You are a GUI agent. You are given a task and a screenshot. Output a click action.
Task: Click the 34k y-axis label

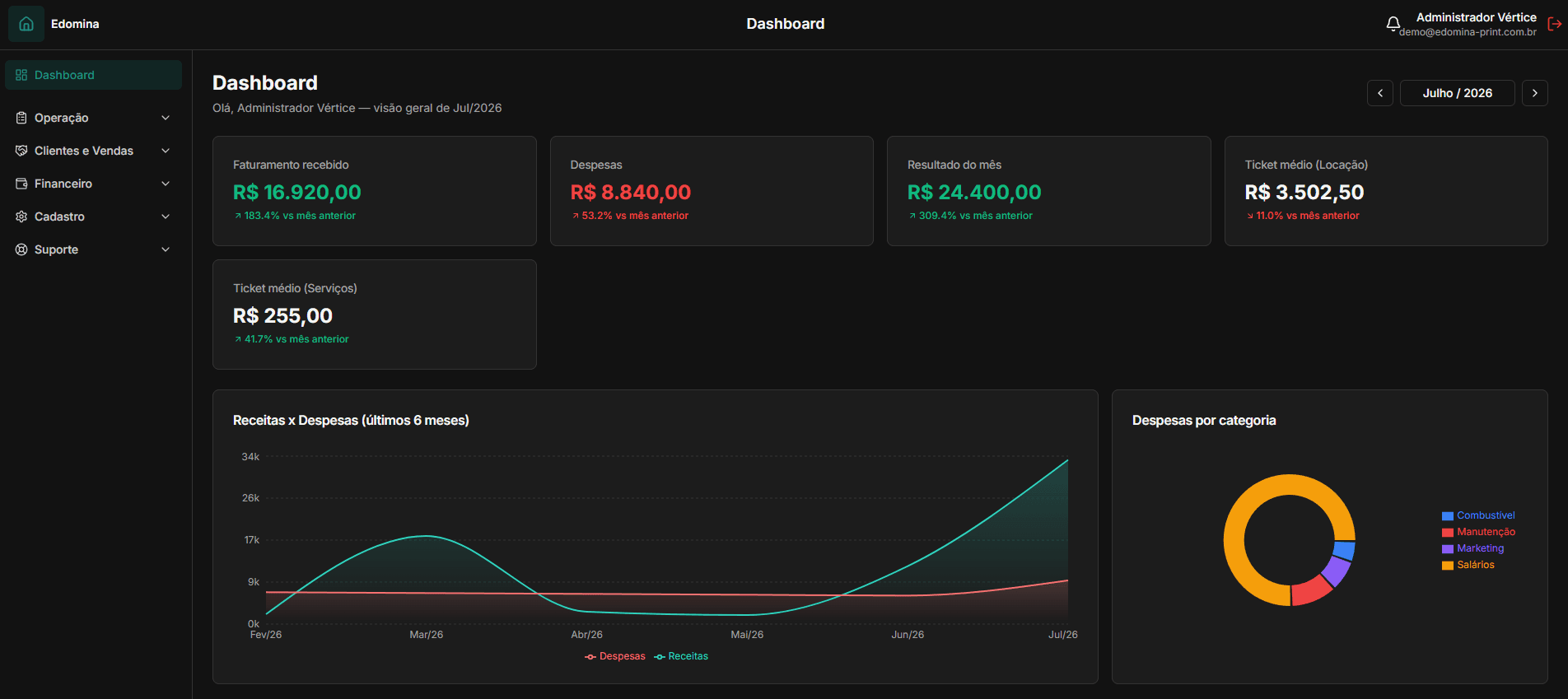click(x=250, y=456)
